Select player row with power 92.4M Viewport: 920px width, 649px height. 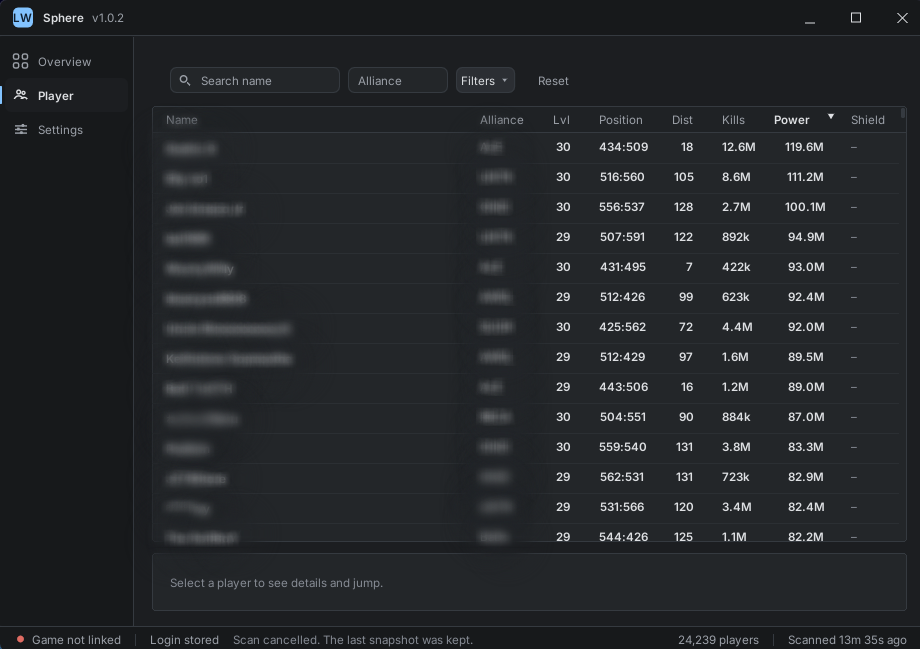[x=525, y=297]
